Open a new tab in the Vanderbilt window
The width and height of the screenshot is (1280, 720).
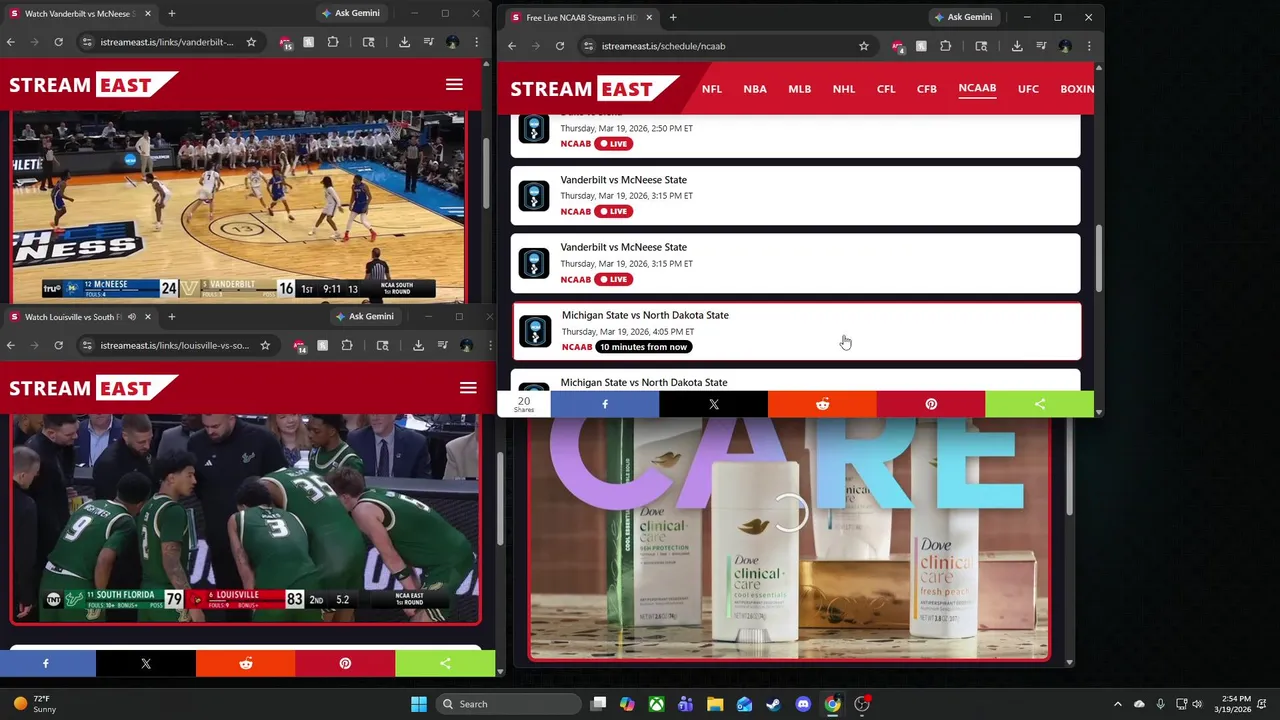171,13
